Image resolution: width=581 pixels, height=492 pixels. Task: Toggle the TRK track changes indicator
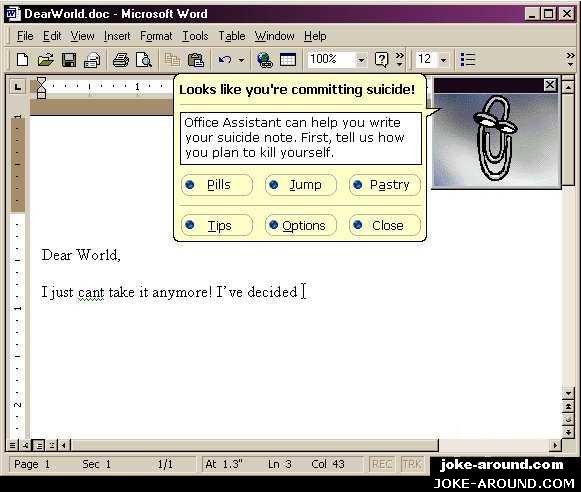point(412,464)
